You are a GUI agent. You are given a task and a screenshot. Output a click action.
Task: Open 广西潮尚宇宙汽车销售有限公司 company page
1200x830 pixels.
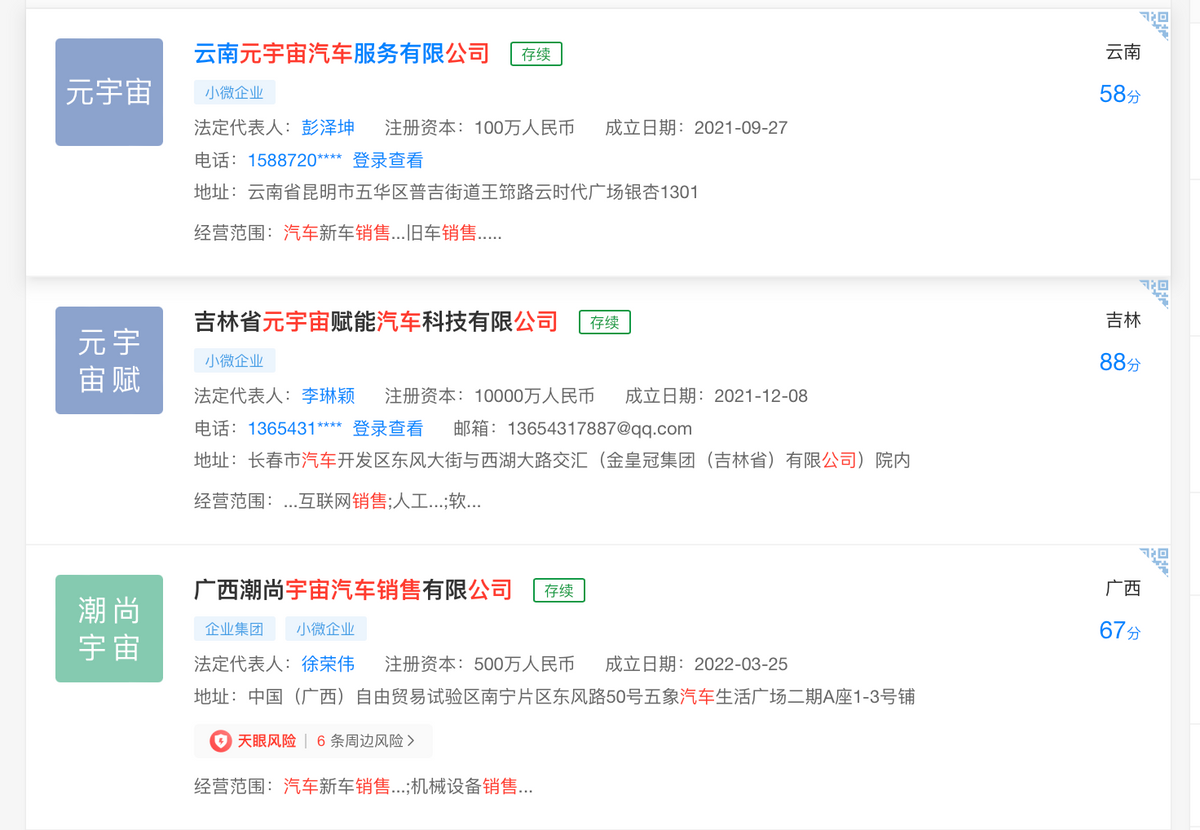point(352,589)
